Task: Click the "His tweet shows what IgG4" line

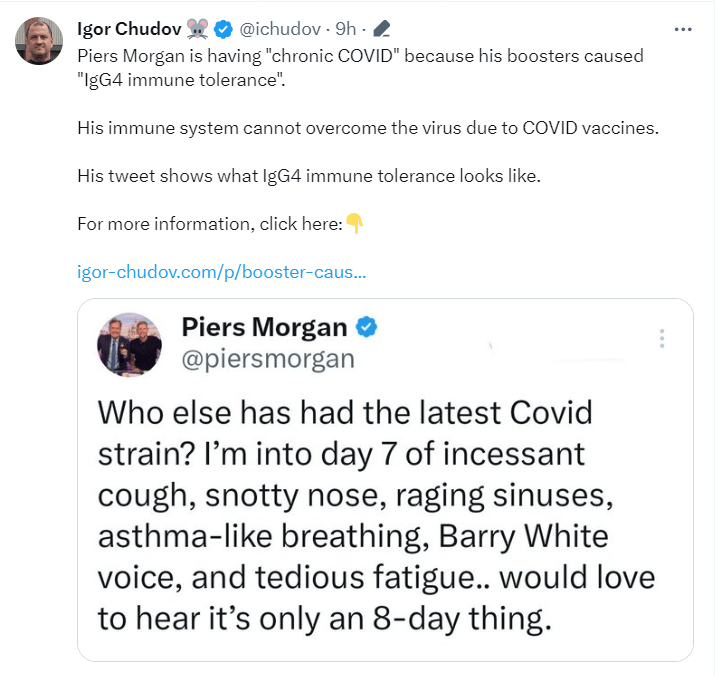Action: point(309,175)
